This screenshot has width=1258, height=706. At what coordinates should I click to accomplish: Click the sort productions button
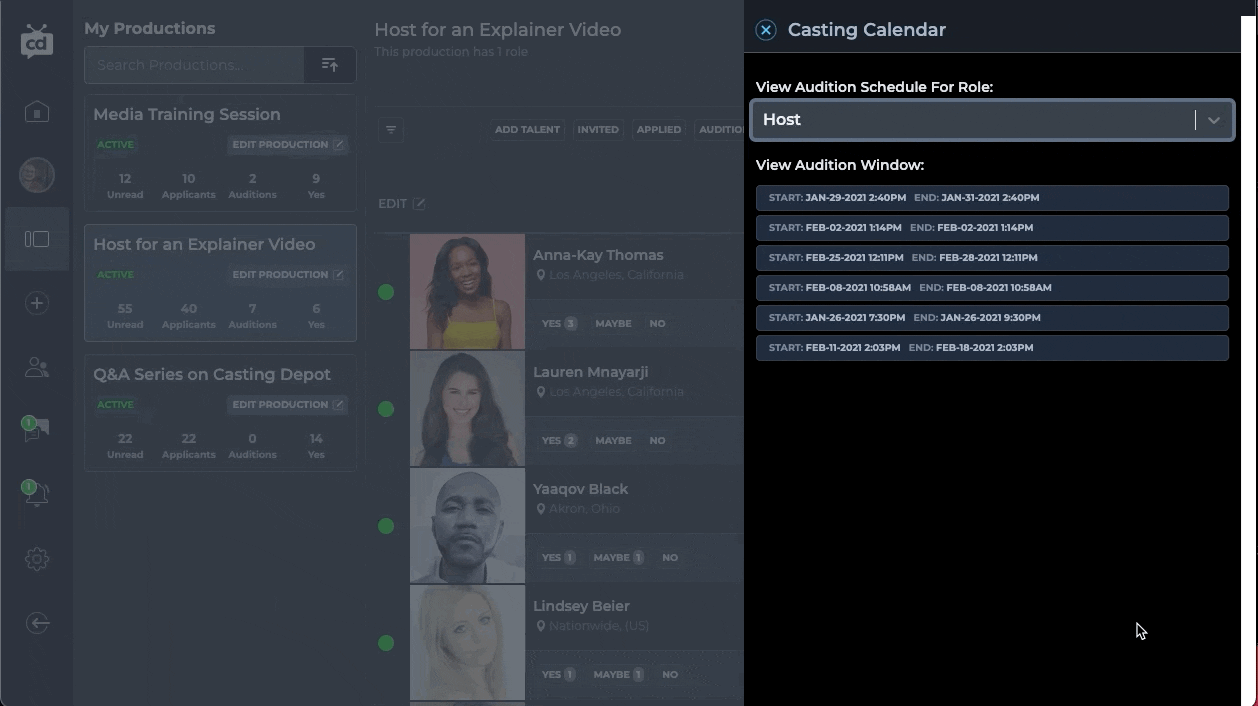pos(330,65)
